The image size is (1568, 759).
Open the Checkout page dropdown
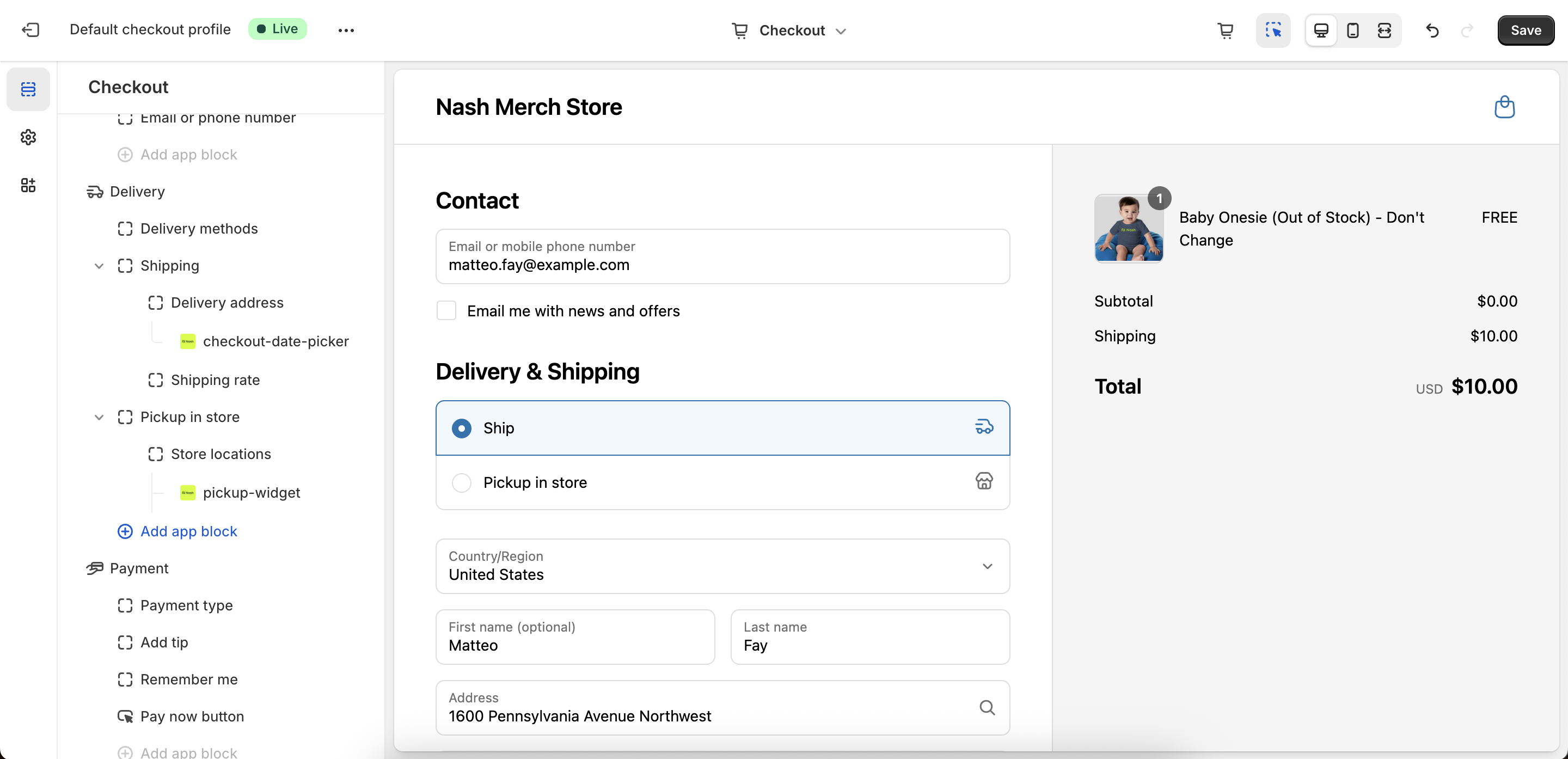[x=789, y=30]
